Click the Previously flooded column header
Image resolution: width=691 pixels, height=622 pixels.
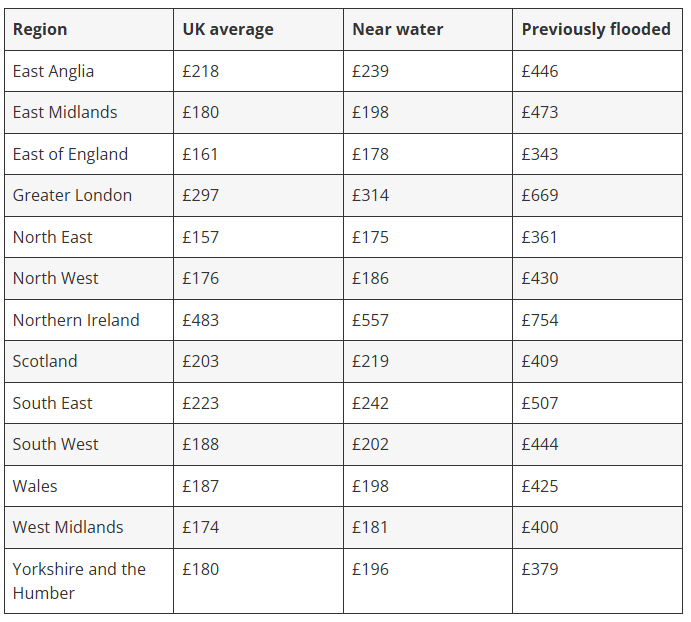point(595,29)
